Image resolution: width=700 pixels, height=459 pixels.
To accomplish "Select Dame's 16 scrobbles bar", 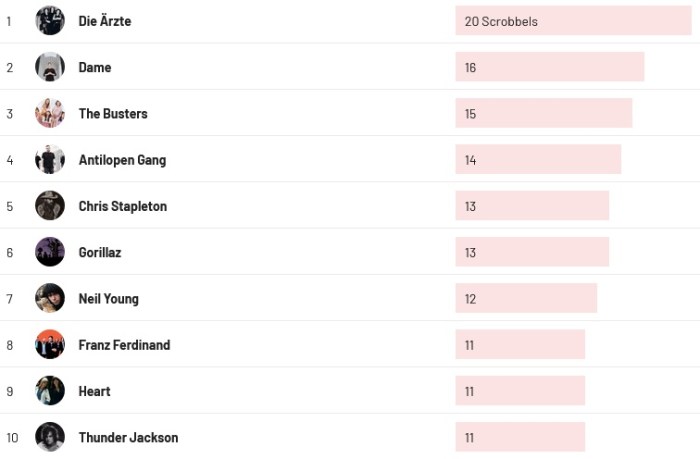I will (549, 67).
